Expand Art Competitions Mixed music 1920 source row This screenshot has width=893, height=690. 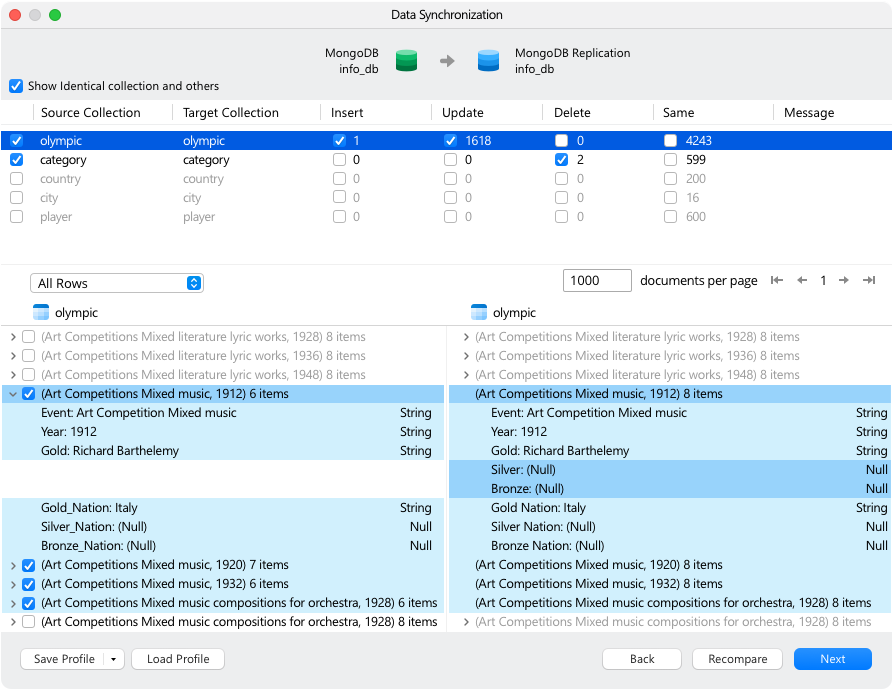point(13,565)
